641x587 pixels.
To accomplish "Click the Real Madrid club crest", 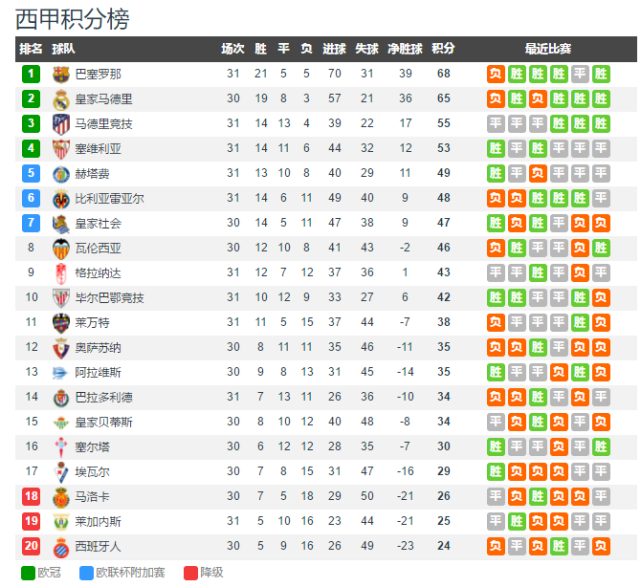I will pos(61,99).
